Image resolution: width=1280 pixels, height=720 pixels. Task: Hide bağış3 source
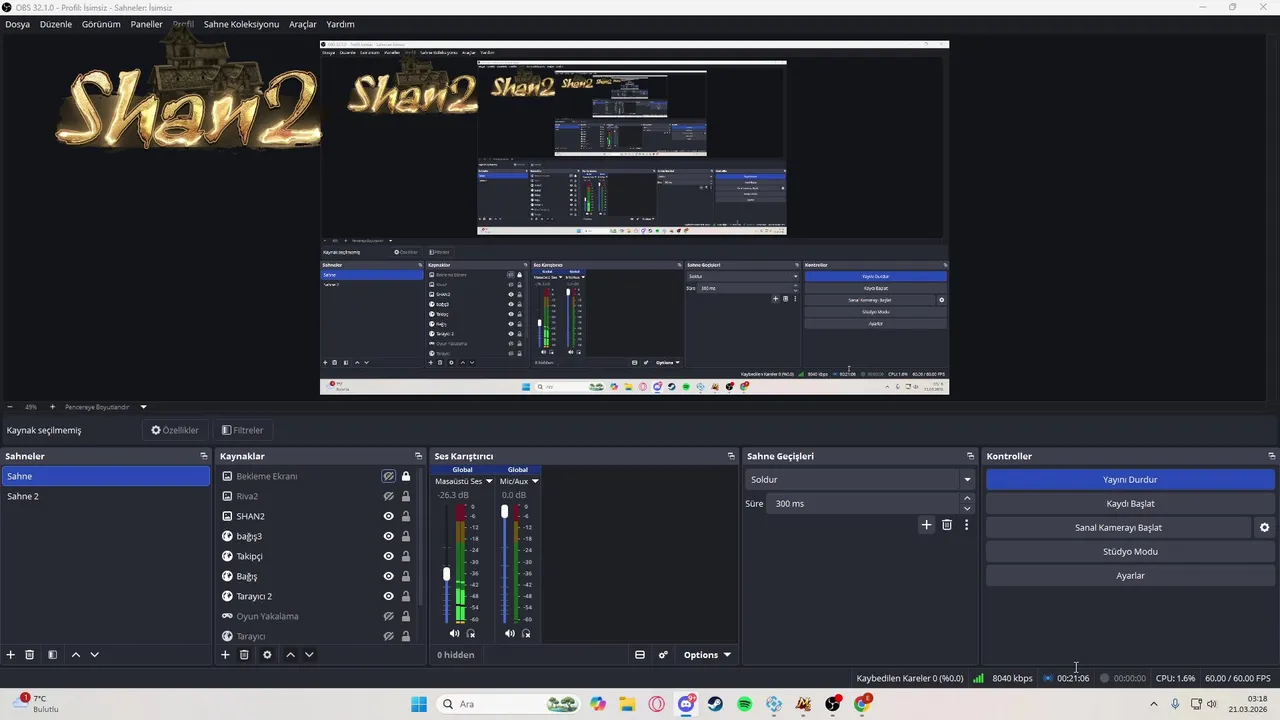pos(389,537)
